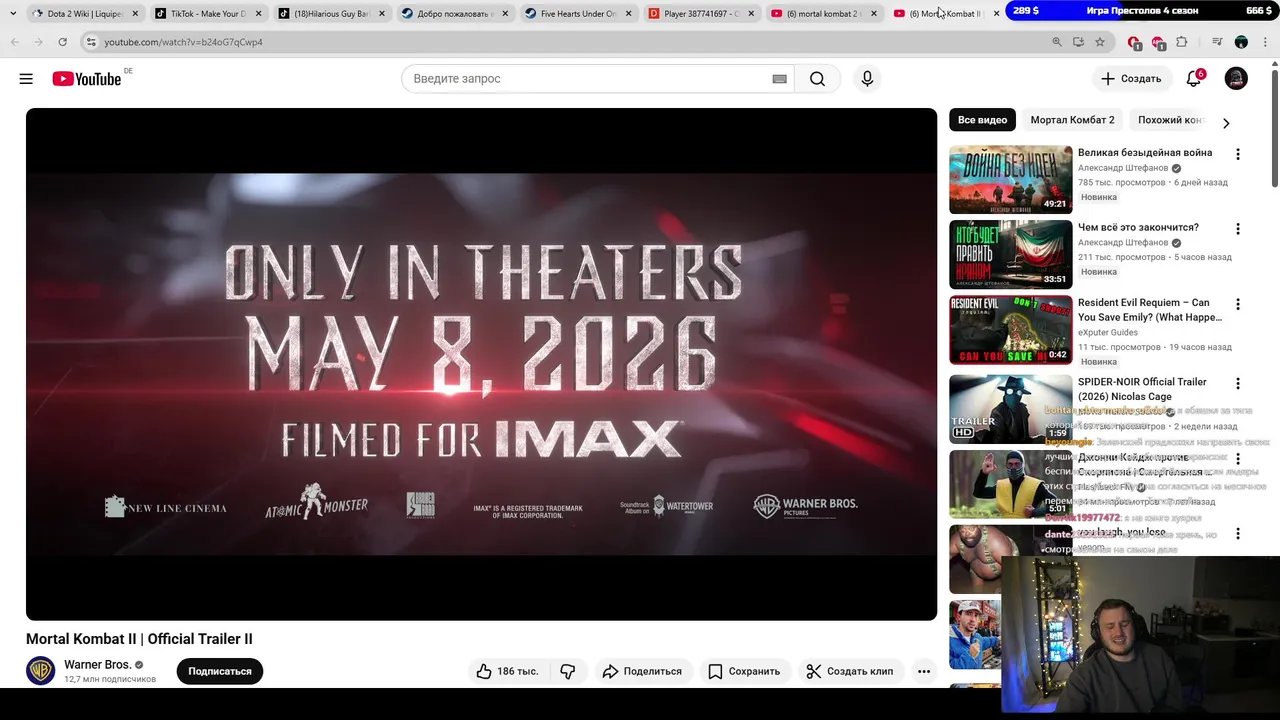The image size is (1280, 720).
Task: Close the Player 387741697 tab
Action: point(750,14)
